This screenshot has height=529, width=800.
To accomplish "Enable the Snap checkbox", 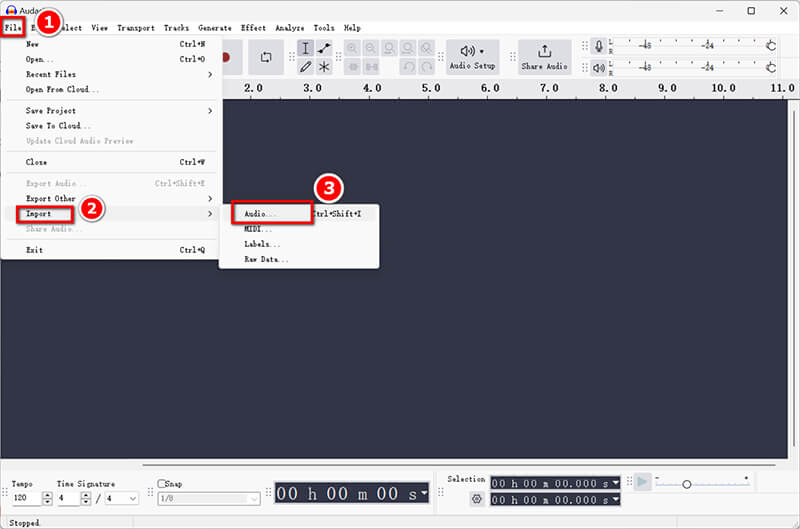I will (x=161, y=483).
